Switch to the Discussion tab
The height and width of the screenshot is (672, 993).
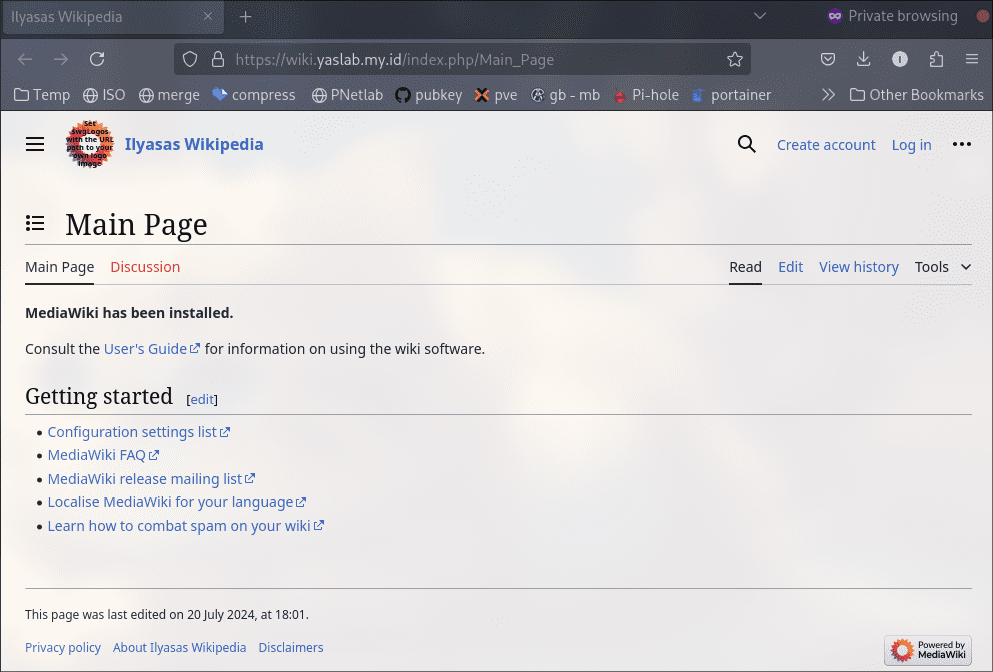(x=145, y=267)
